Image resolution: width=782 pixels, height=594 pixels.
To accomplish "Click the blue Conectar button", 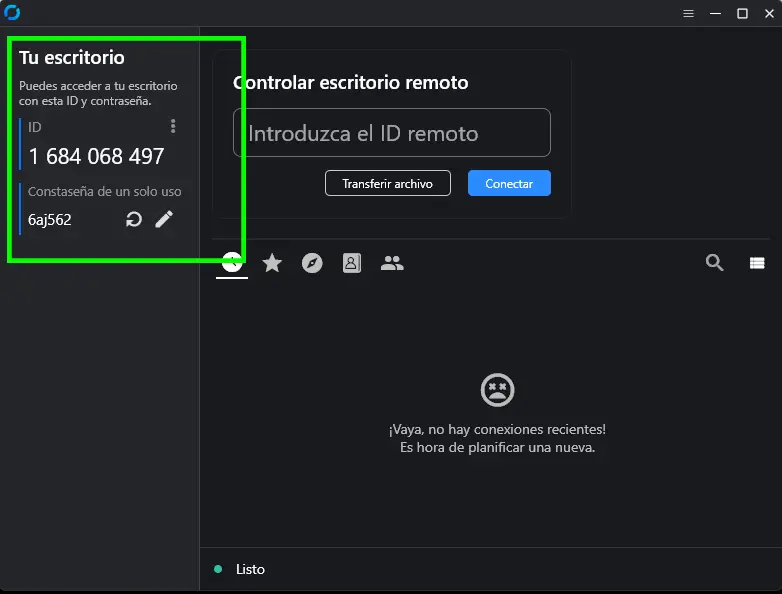I will tap(509, 184).
